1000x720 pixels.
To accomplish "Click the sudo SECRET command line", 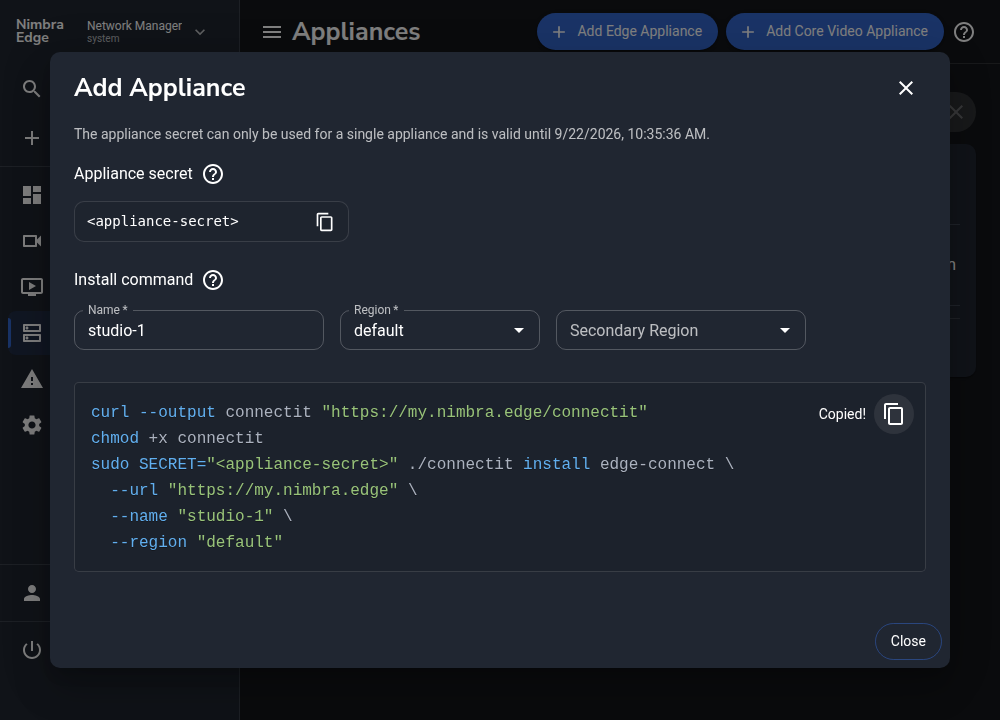I will [412, 464].
